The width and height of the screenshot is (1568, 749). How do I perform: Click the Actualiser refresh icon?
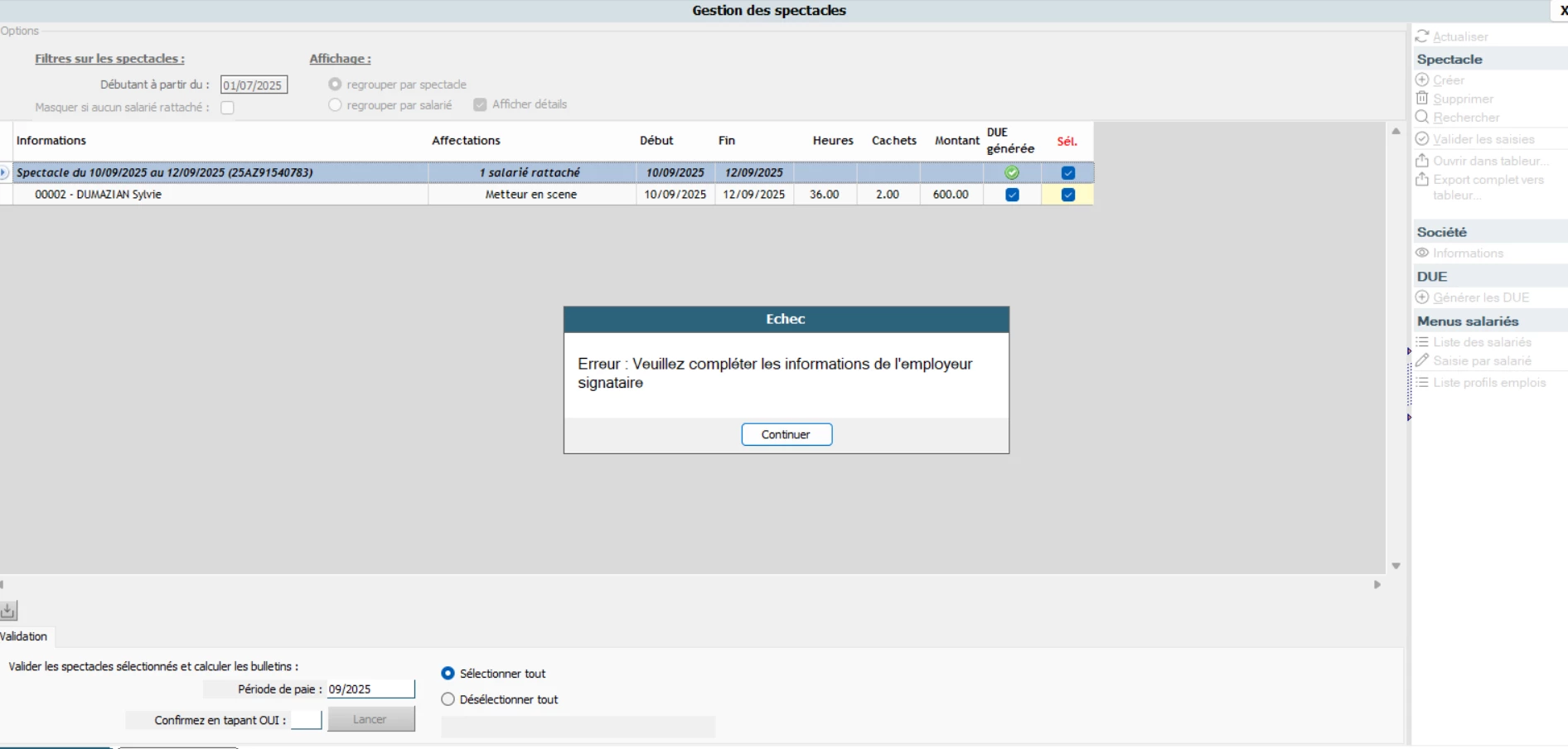1422,36
